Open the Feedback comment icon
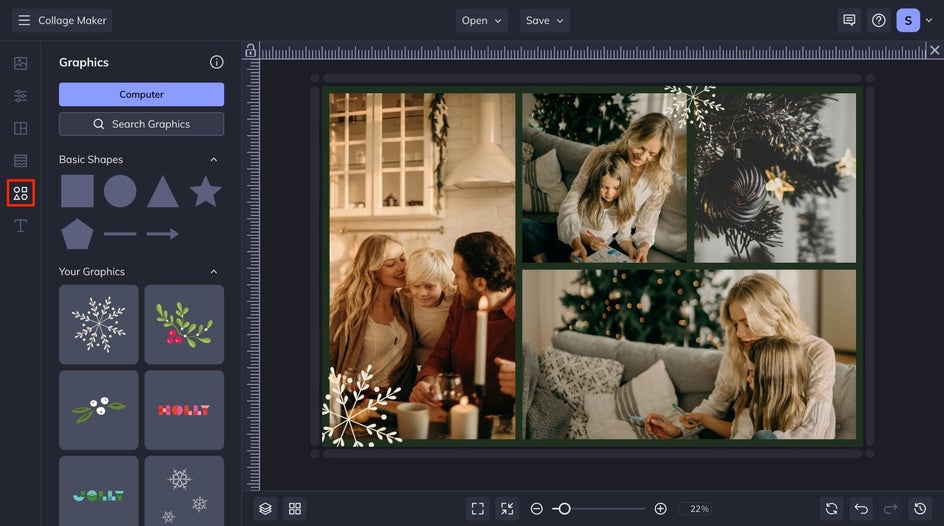The image size is (944, 526). [849, 20]
